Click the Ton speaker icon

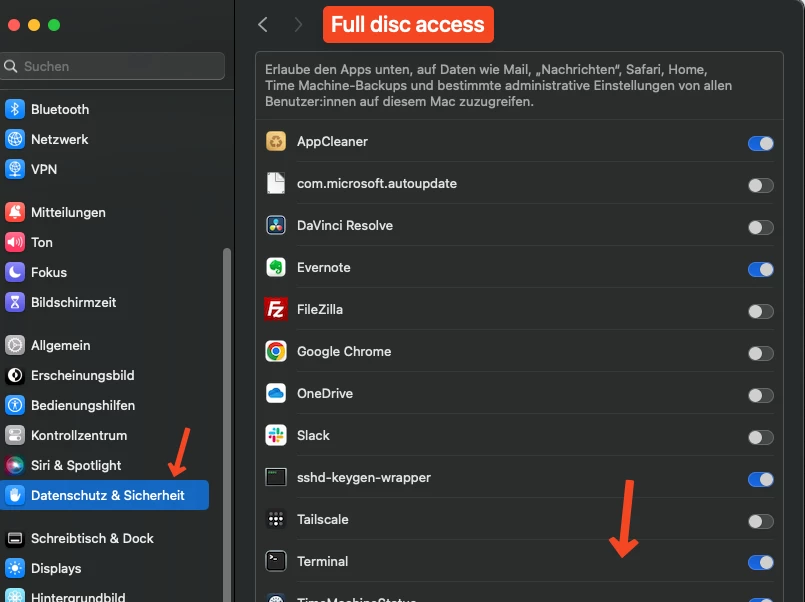(15, 242)
